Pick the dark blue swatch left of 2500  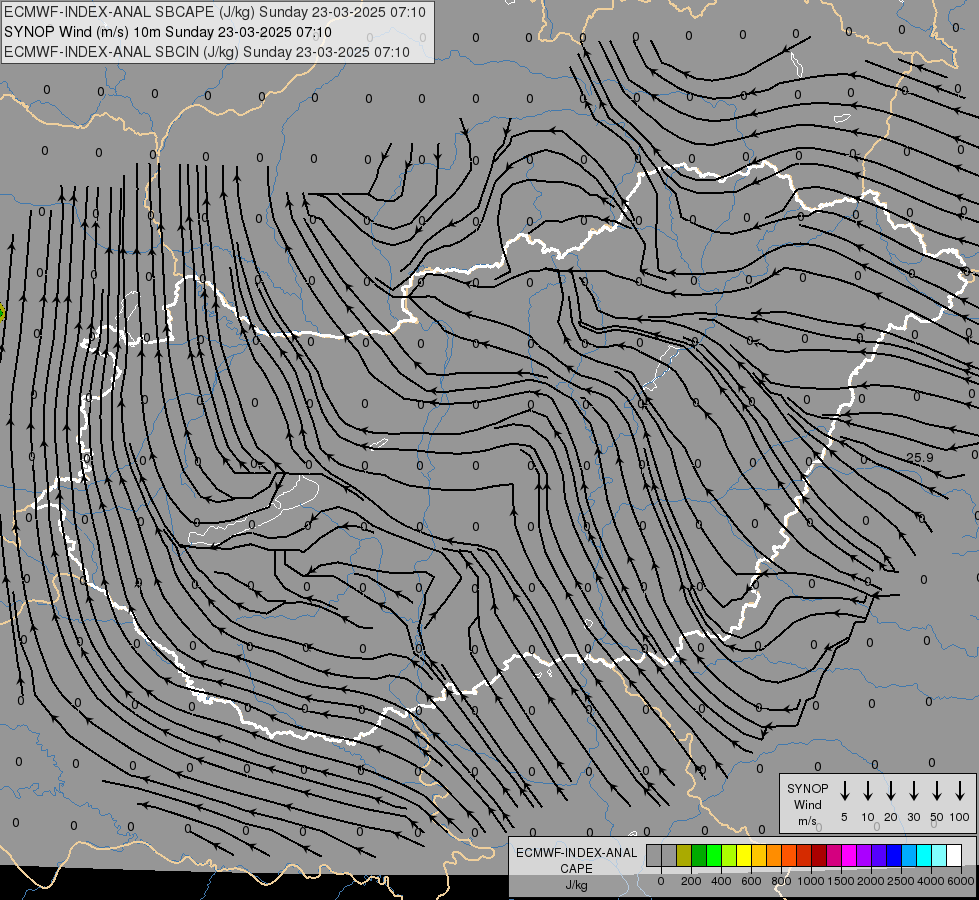tap(893, 855)
